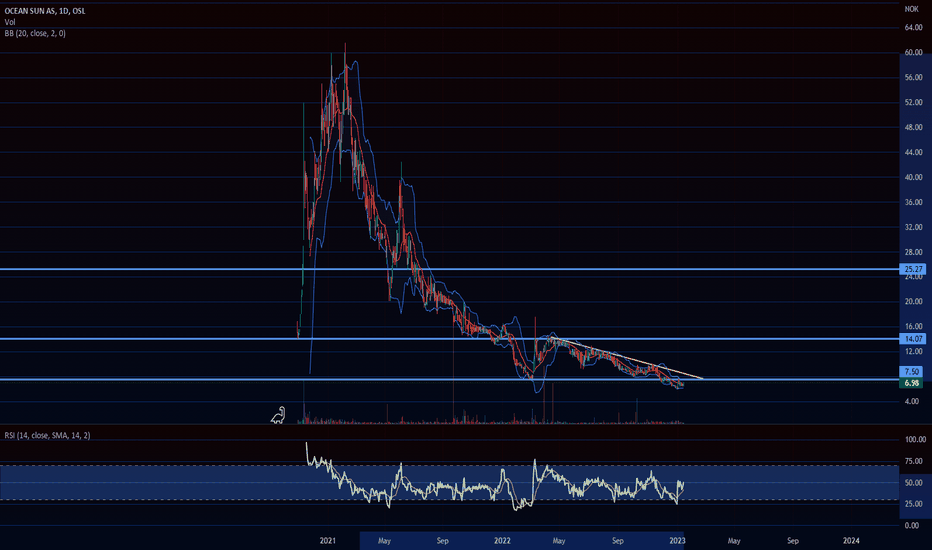
Task: Click the 64.00 price scale value
Action: [914, 27]
